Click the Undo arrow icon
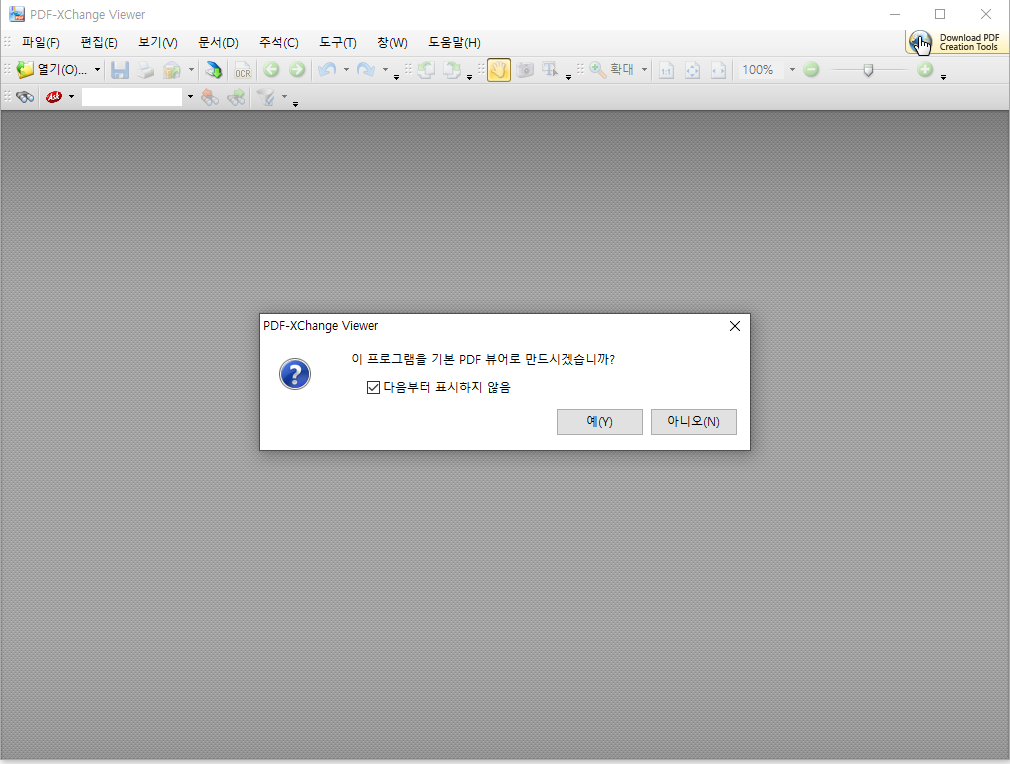The image size is (1010, 764). coord(327,70)
